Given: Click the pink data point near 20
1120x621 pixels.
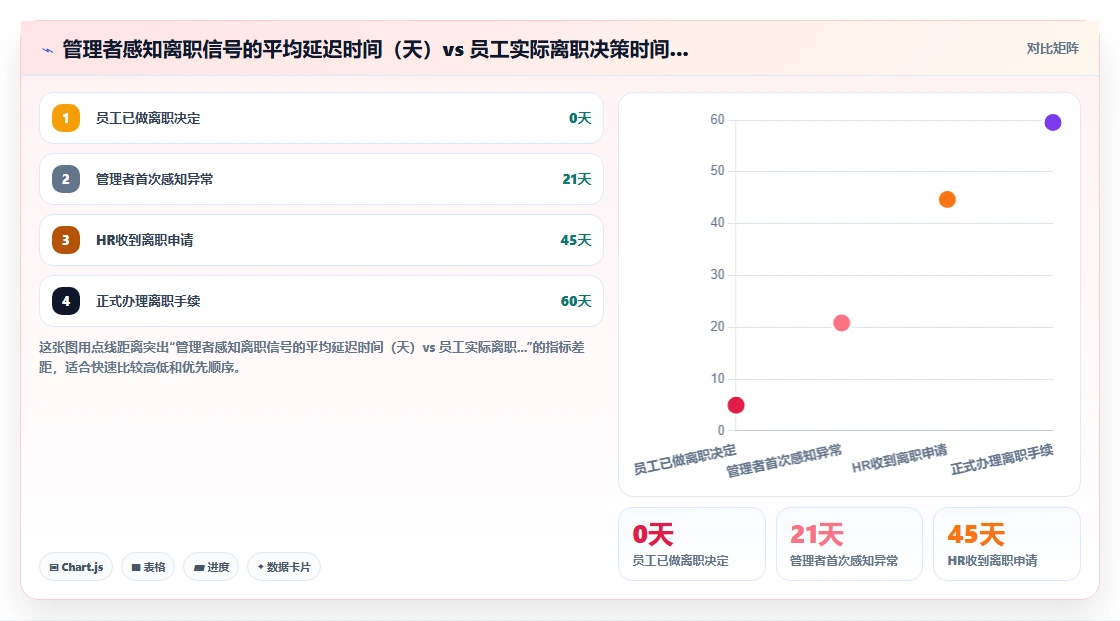Looking at the screenshot, I should [841, 323].
